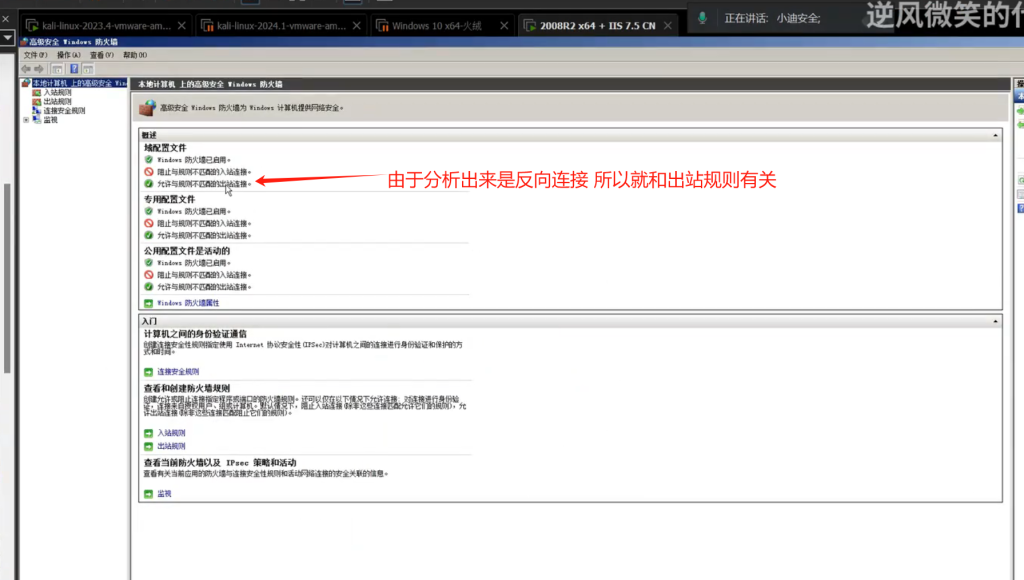
Task: Click the red block icon under 域配置文件
Action: [x=149, y=172]
